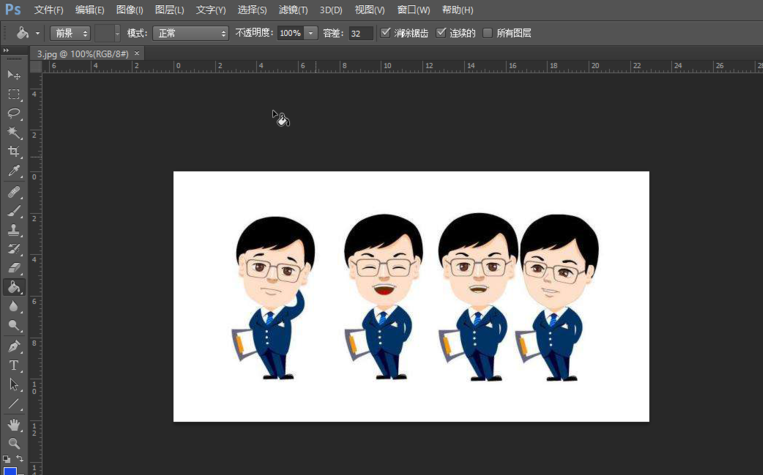Viewport: 763px width, 475px height.
Task: Expand the 前景 fill source dropdown
Action: click(x=70, y=33)
